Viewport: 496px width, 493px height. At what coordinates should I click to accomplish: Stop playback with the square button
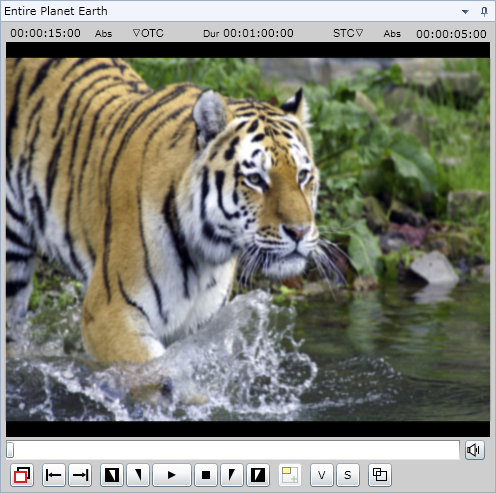(206, 475)
